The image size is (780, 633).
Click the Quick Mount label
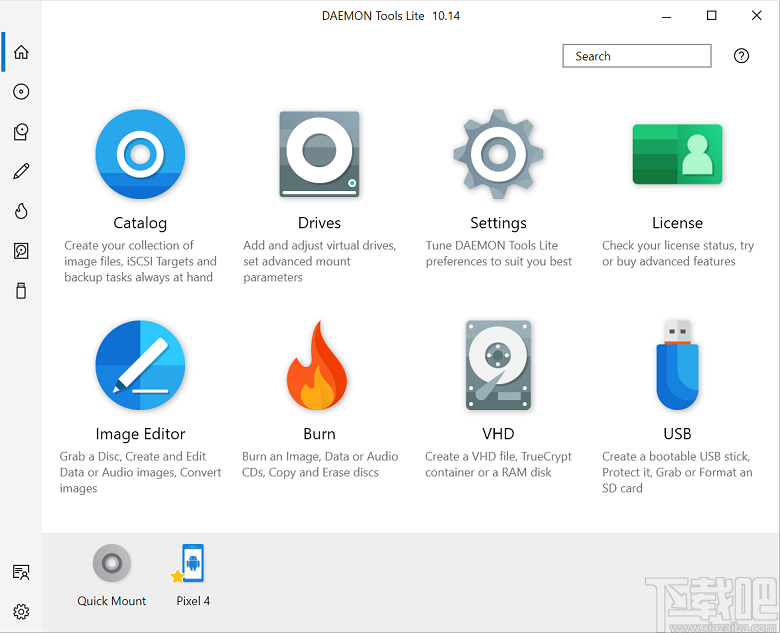pos(111,601)
